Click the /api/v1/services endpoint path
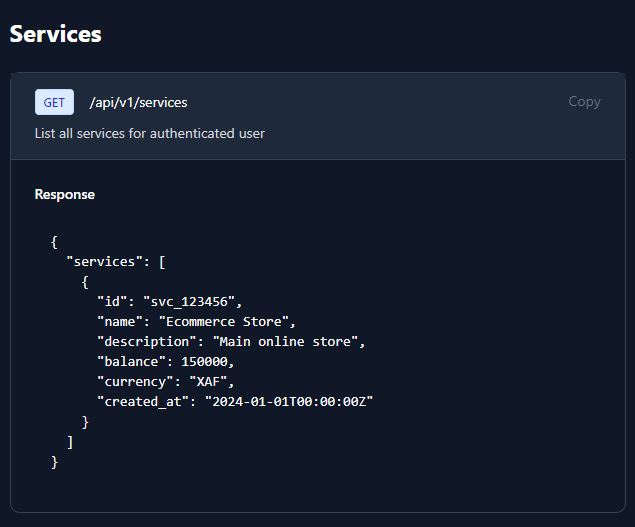 point(138,102)
